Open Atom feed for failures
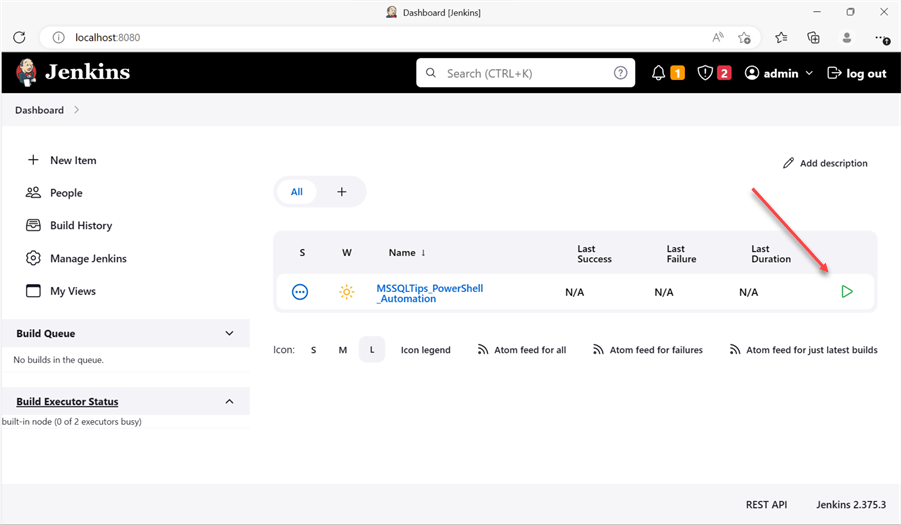Screen dimensions: 901x525 [648, 350]
